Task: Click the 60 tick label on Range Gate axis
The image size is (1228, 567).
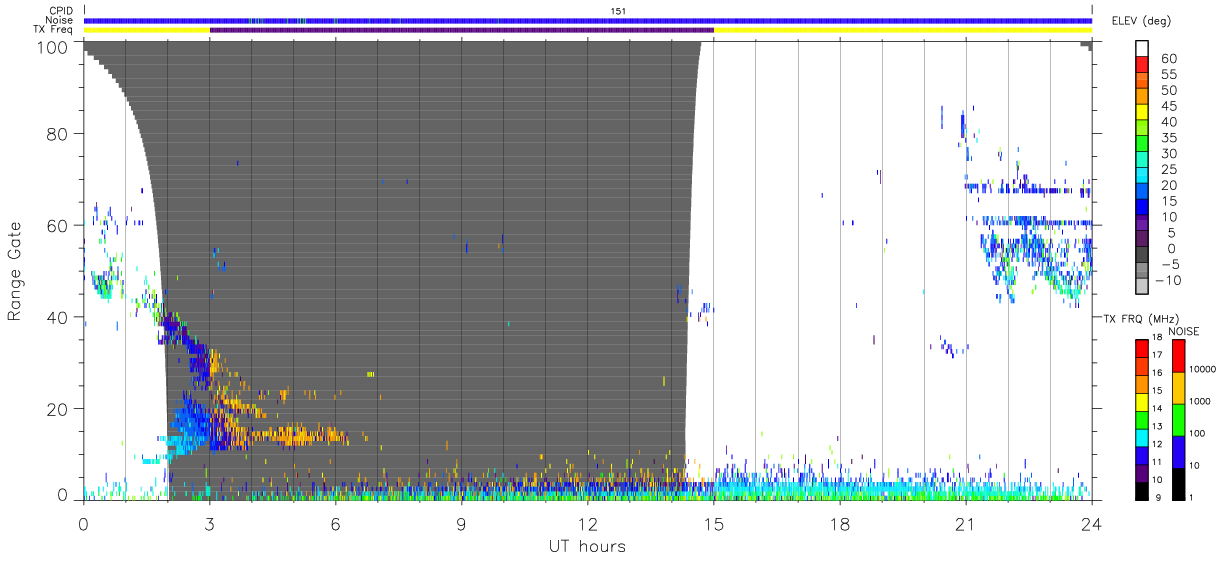Action: click(57, 225)
